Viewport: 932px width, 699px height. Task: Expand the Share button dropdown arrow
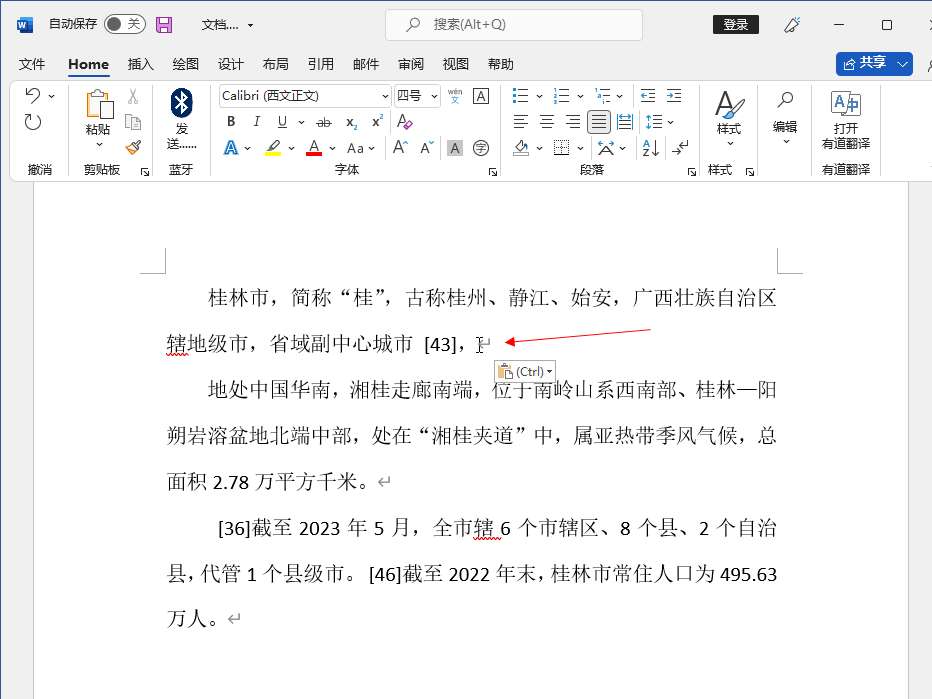902,64
